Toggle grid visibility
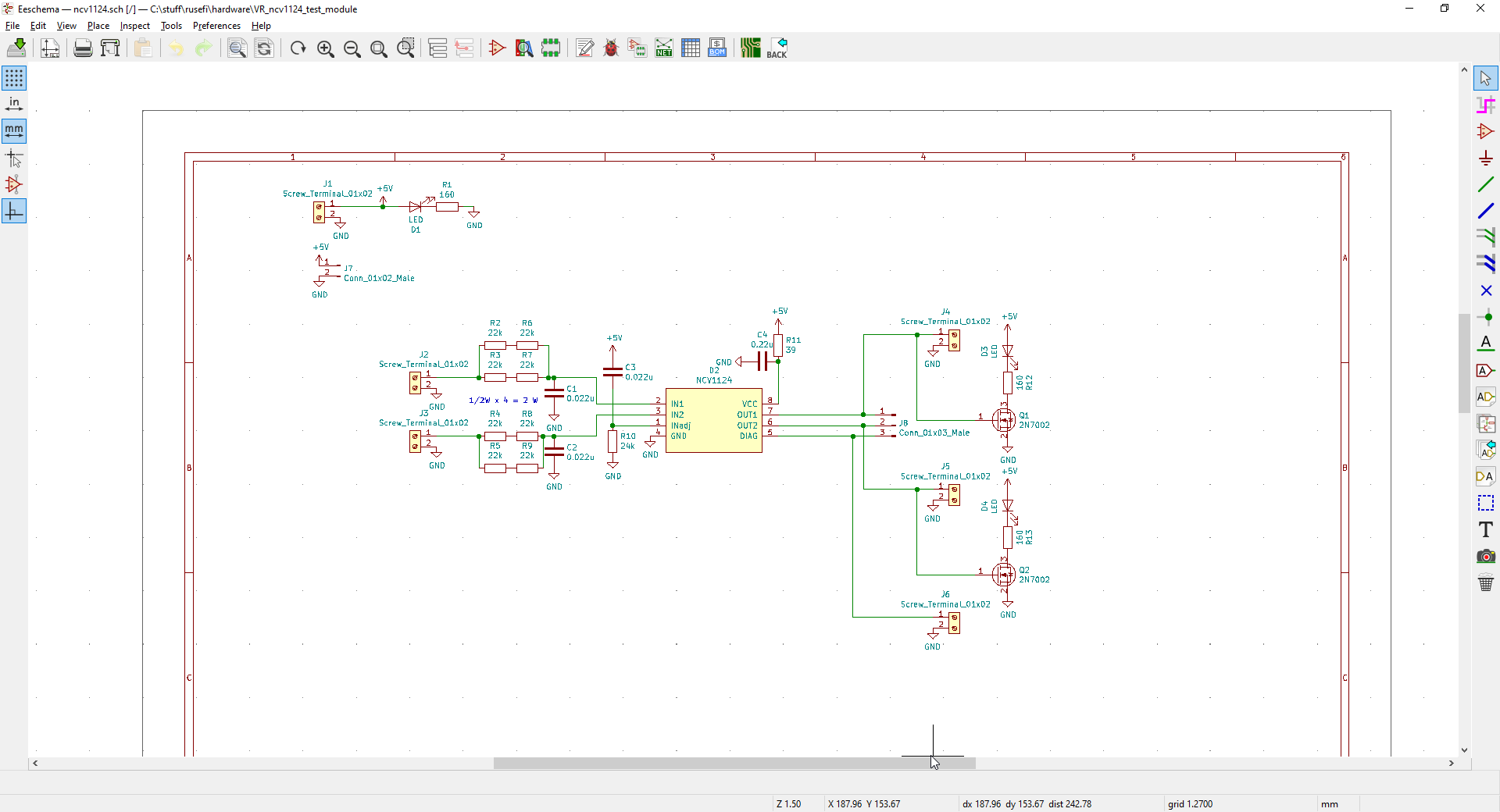Screen dimensions: 1500x812 (14, 78)
